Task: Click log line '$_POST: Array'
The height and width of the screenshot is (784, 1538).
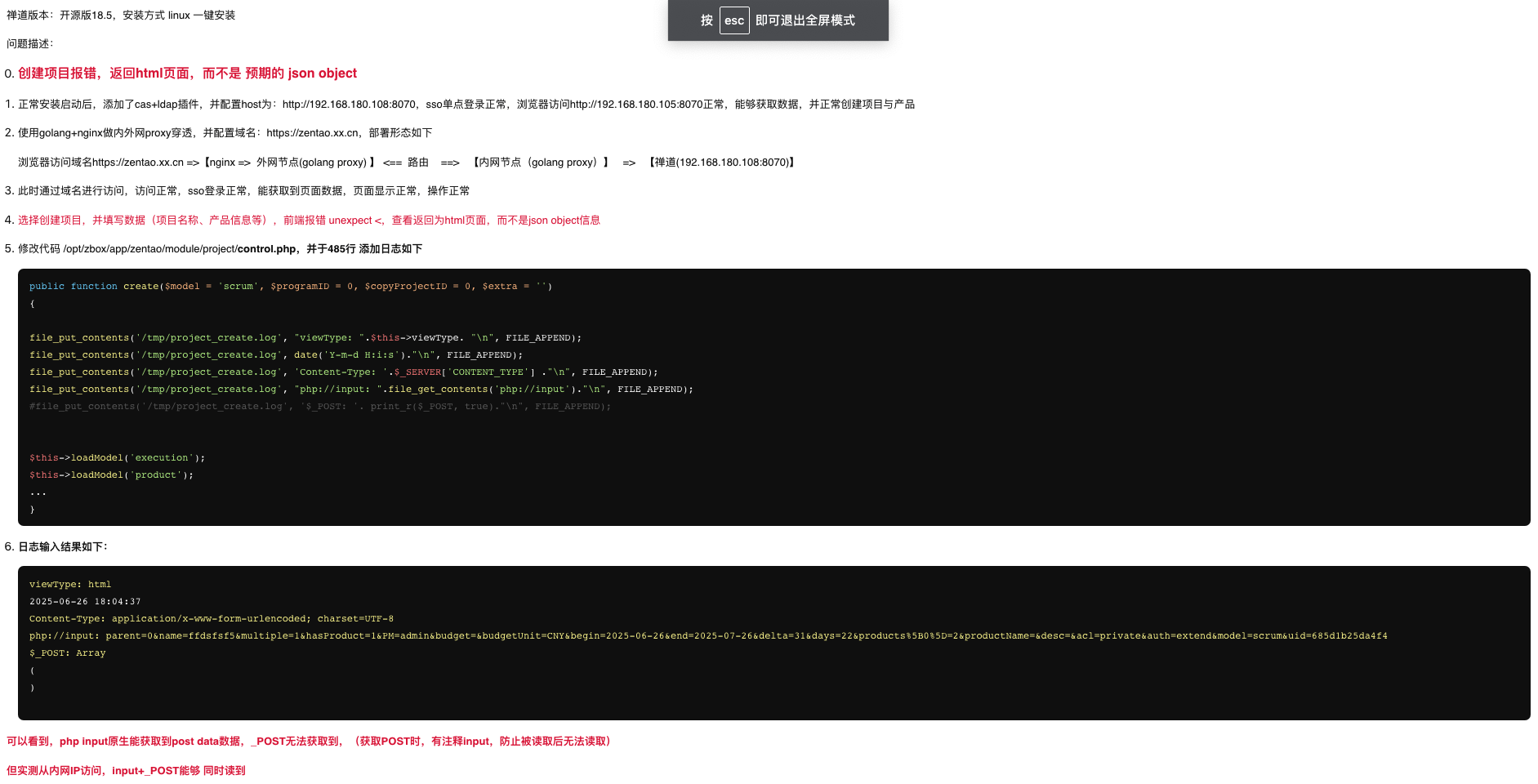Action: coord(68,653)
